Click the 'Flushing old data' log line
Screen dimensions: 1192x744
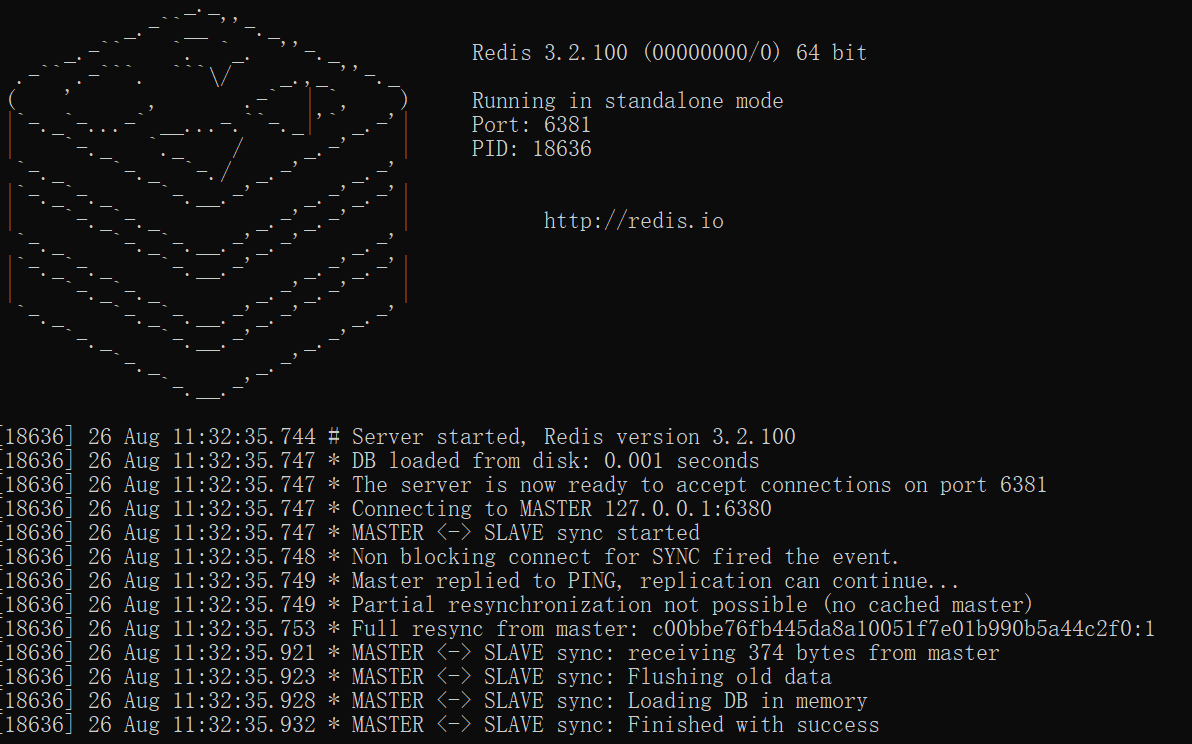tap(416, 676)
